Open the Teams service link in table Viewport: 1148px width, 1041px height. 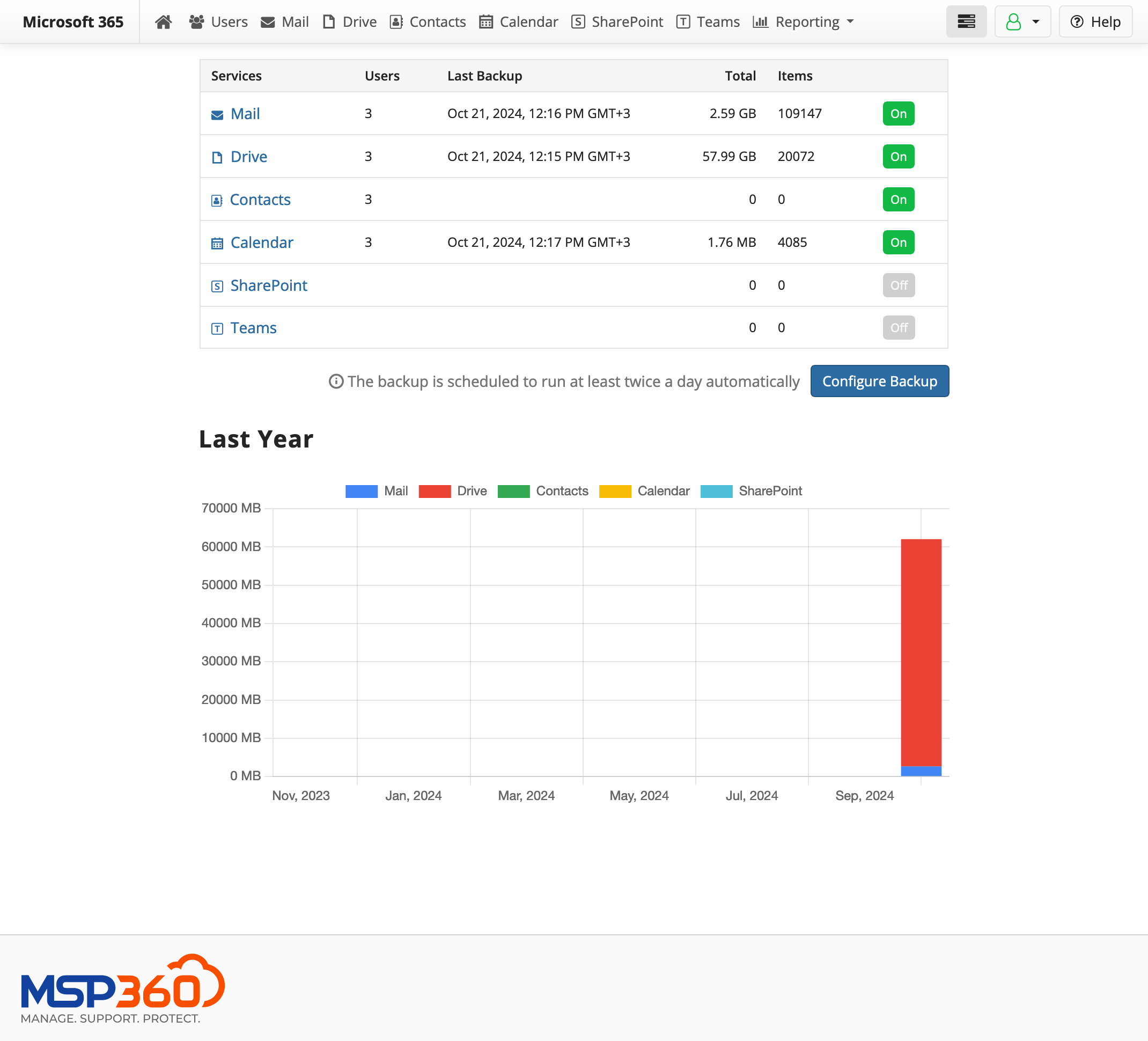pos(253,328)
